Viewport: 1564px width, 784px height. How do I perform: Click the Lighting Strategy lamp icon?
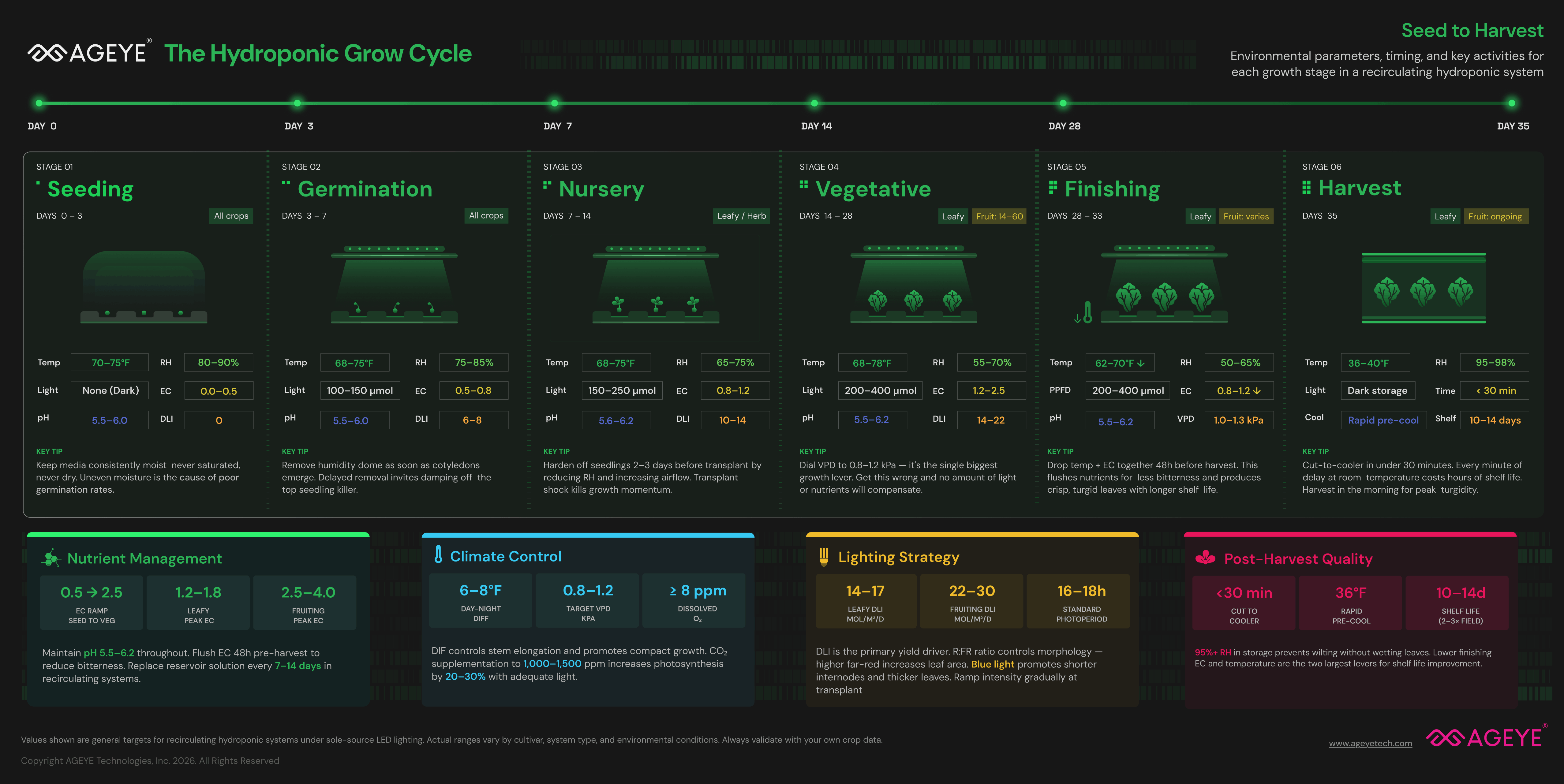coord(823,556)
